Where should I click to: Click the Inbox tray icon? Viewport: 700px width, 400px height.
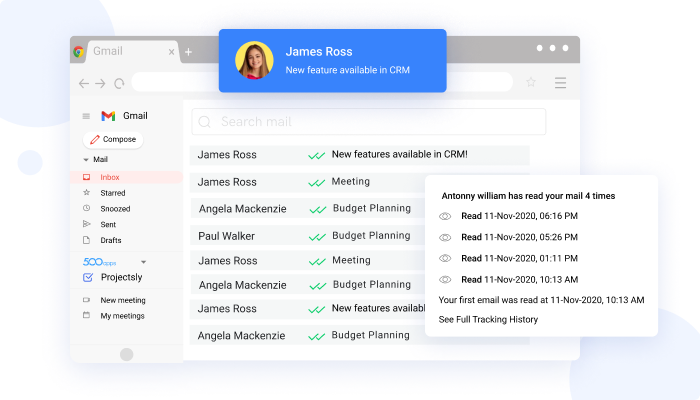(87, 177)
